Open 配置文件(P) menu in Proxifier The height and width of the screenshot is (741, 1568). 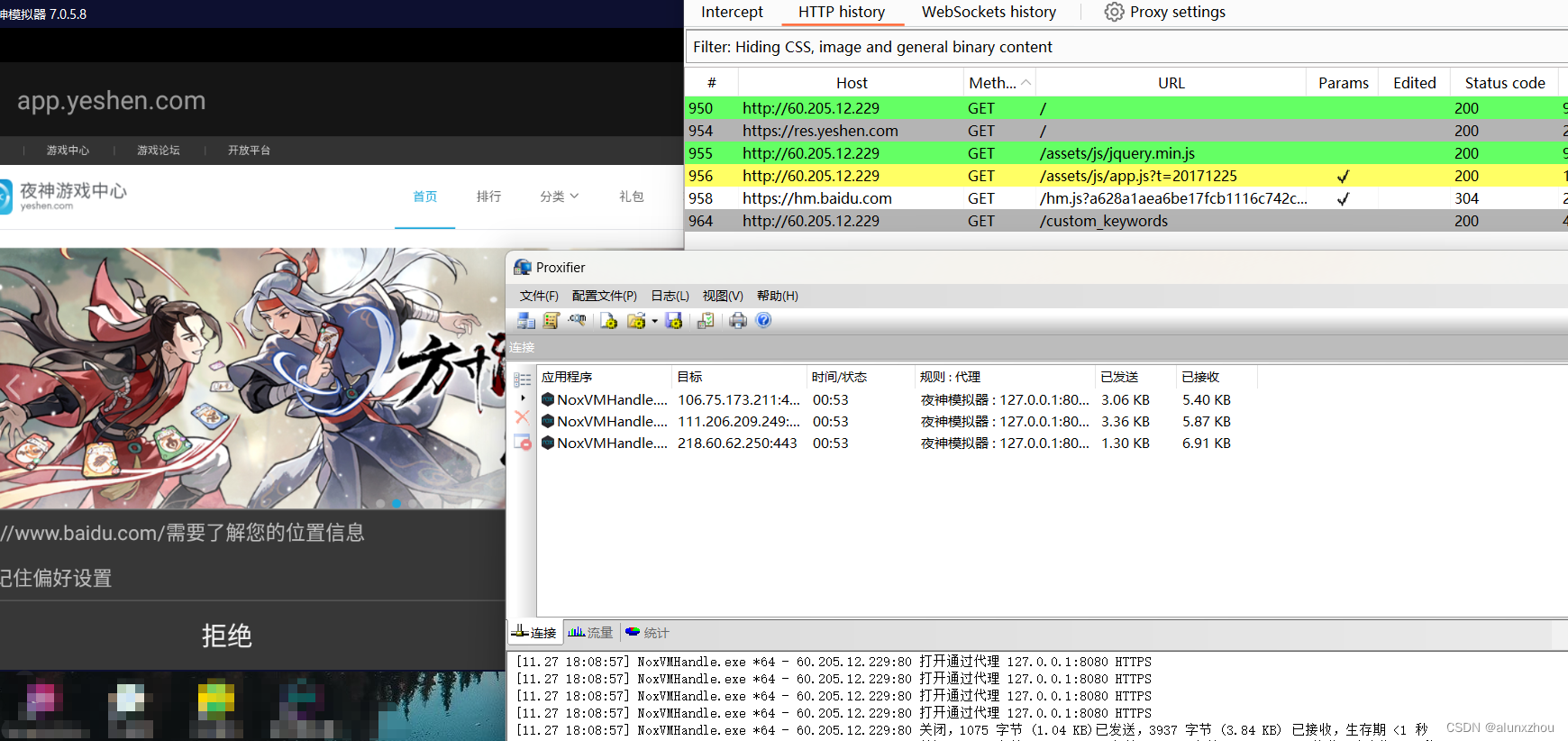pos(605,296)
